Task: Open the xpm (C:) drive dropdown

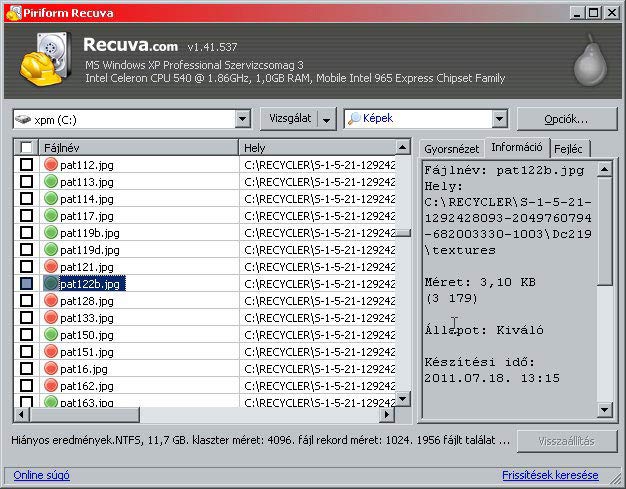Action: click(x=242, y=119)
